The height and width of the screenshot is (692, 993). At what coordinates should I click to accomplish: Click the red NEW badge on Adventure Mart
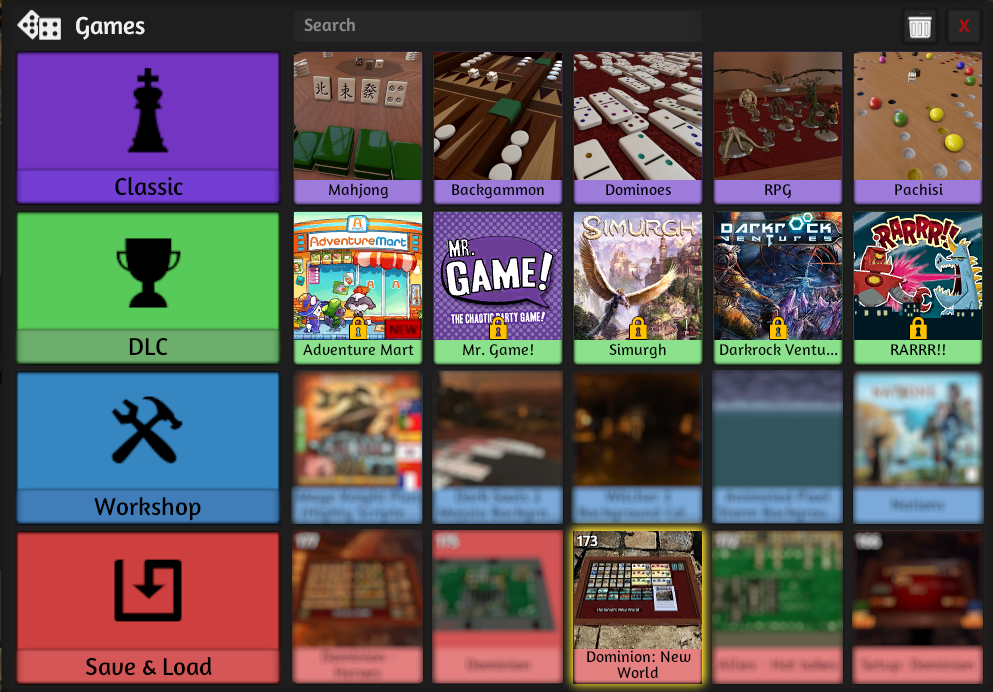click(403, 329)
